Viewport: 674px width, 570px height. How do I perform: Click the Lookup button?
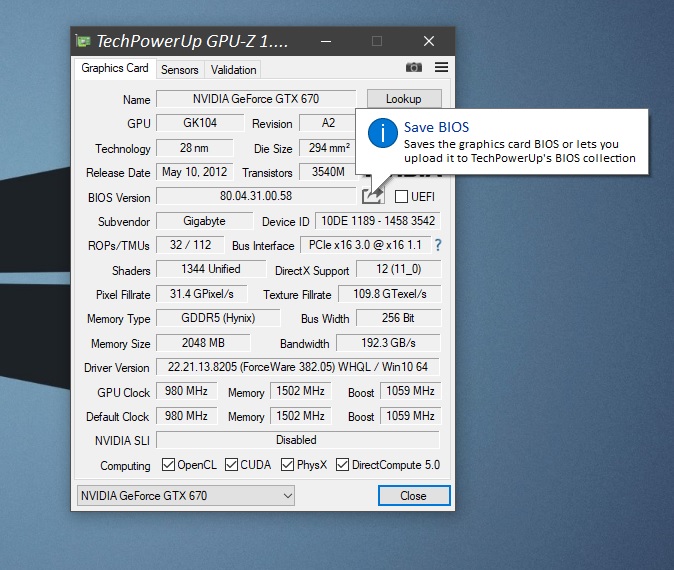click(403, 99)
